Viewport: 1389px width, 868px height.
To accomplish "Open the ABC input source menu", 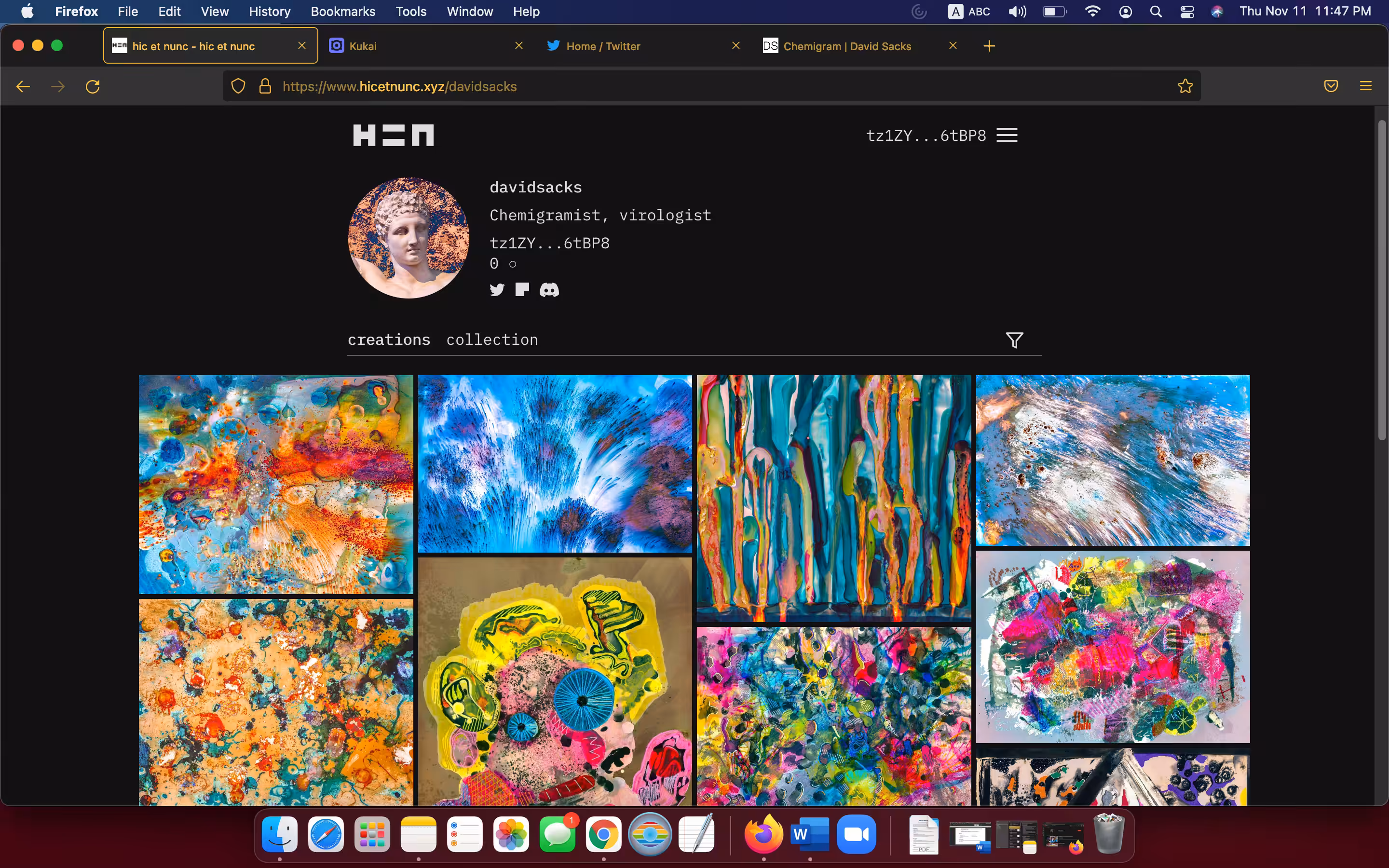I will coord(969,12).
